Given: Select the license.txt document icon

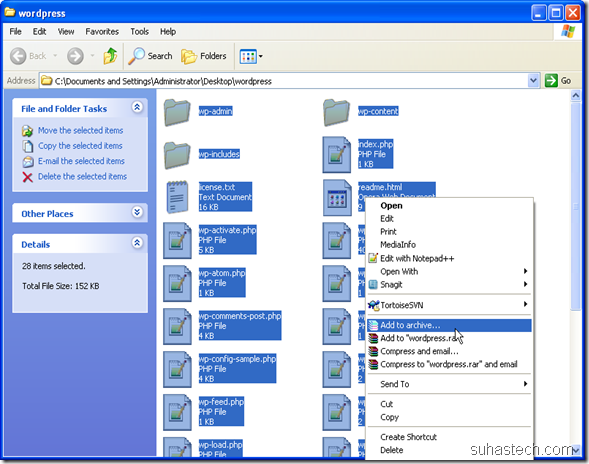Looking at the screenshot, I should (x=177, y=197).
